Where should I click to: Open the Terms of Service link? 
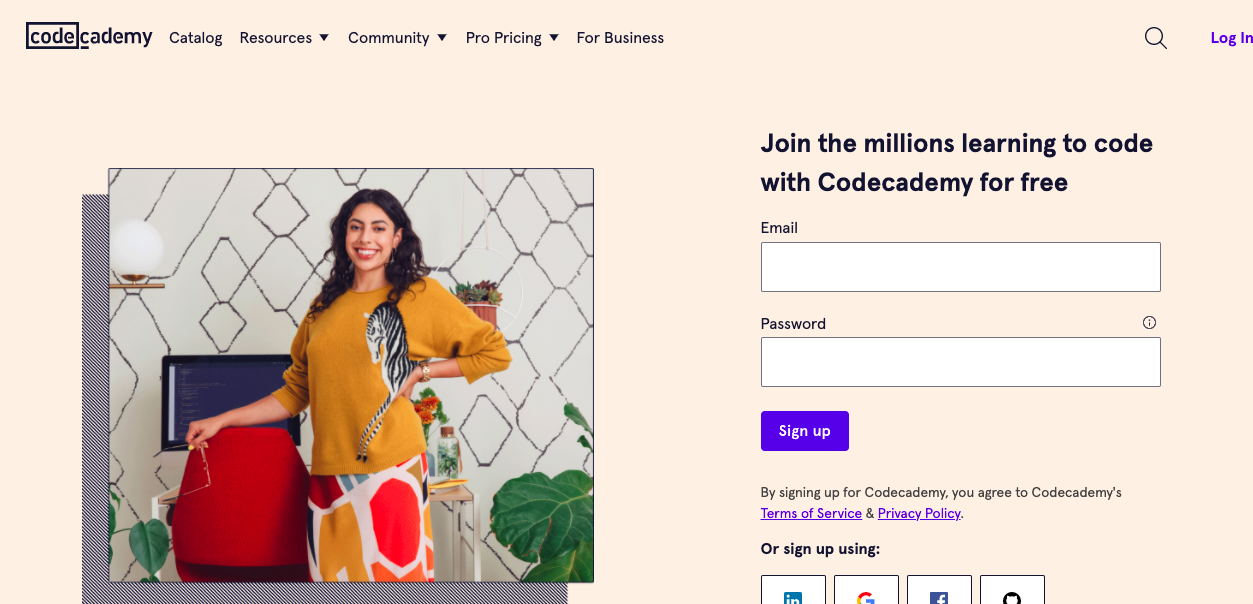(x=811, y=513)
